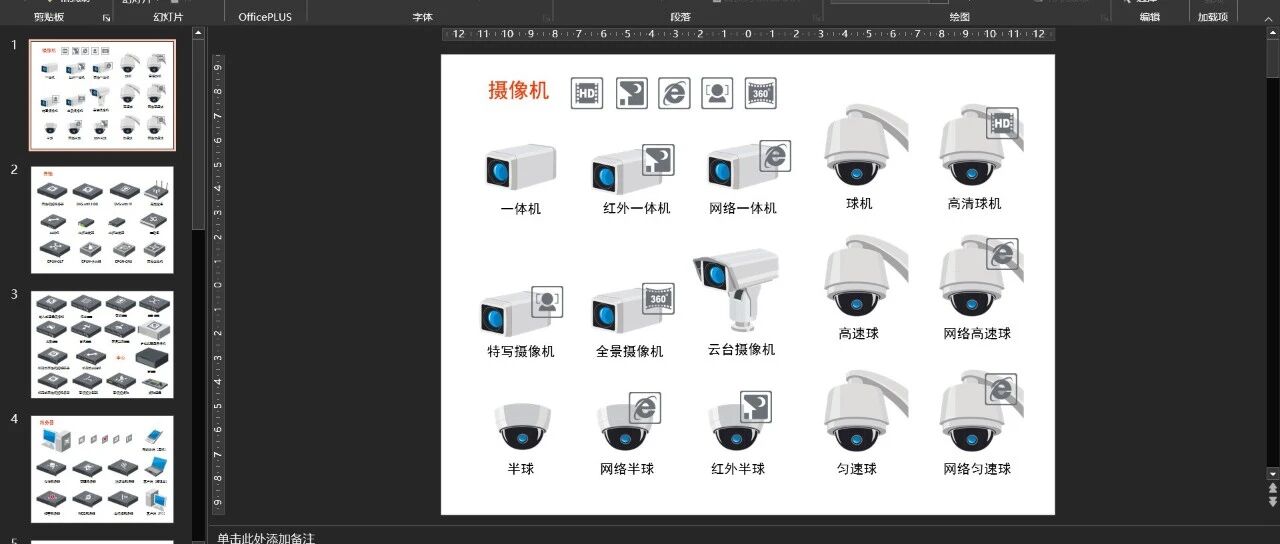Viewport: 1280px width, 544px height.
Task: Open the 字体 group dialog launcher
Action: (x=546, y=17)
